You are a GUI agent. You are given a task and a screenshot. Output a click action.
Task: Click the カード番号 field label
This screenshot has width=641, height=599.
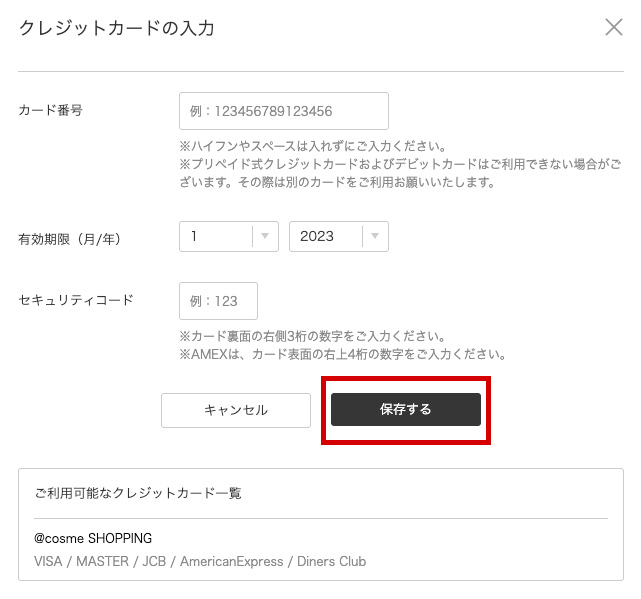click(x=50, y=110)
